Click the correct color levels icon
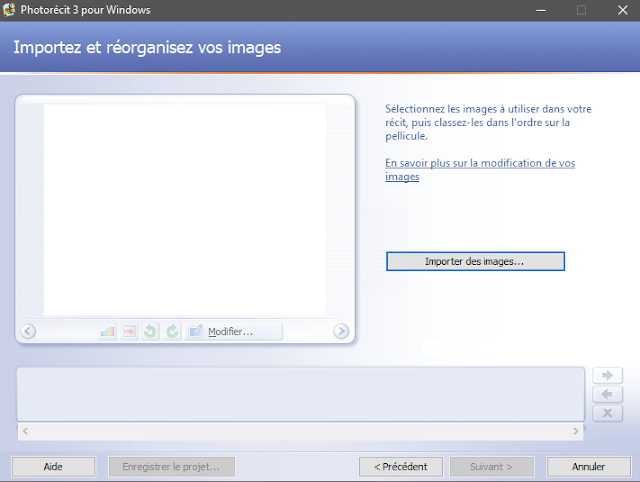This screenshot has height=482, width=640. click(108, 331)
